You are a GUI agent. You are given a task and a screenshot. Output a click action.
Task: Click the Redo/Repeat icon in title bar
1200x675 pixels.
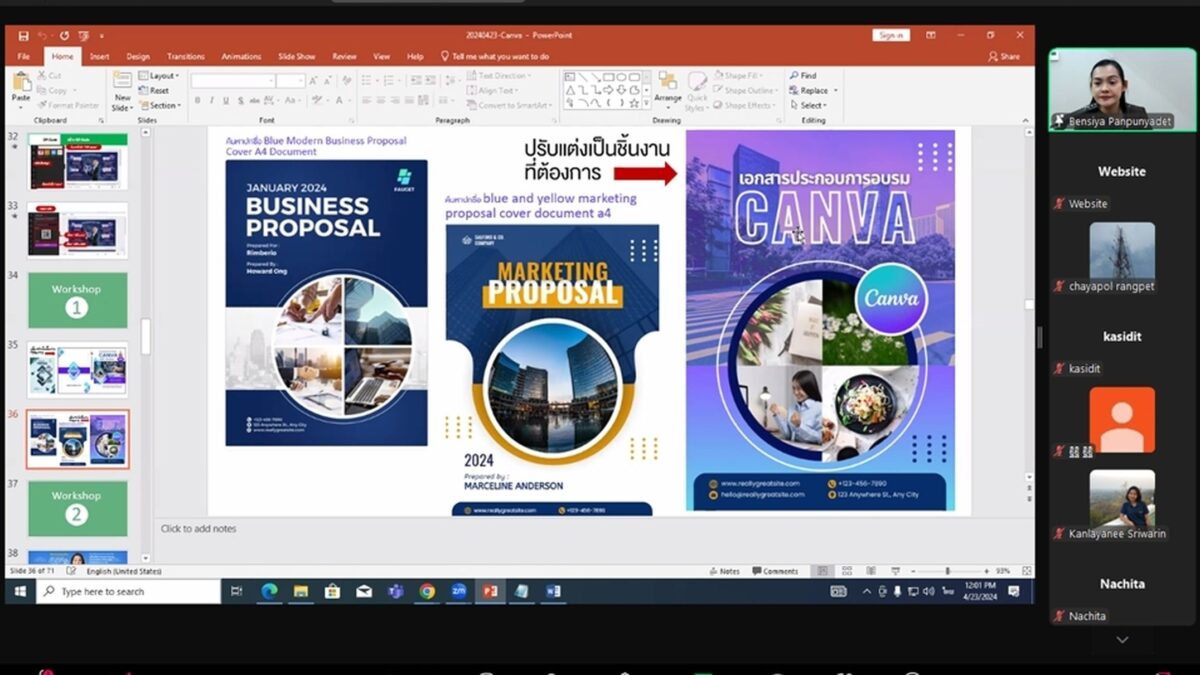(66, 35)
